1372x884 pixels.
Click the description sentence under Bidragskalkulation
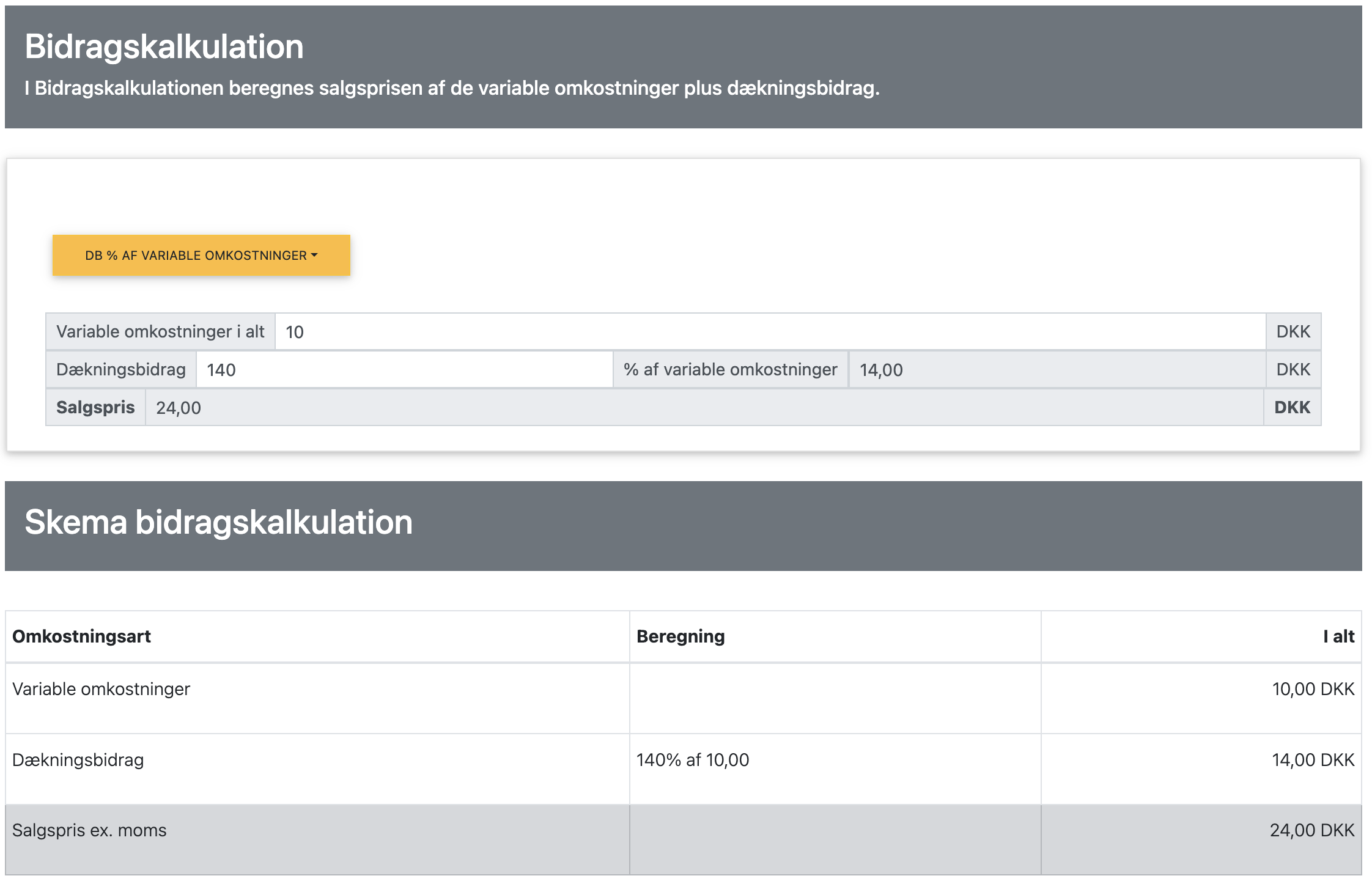(x=452, y=88)
